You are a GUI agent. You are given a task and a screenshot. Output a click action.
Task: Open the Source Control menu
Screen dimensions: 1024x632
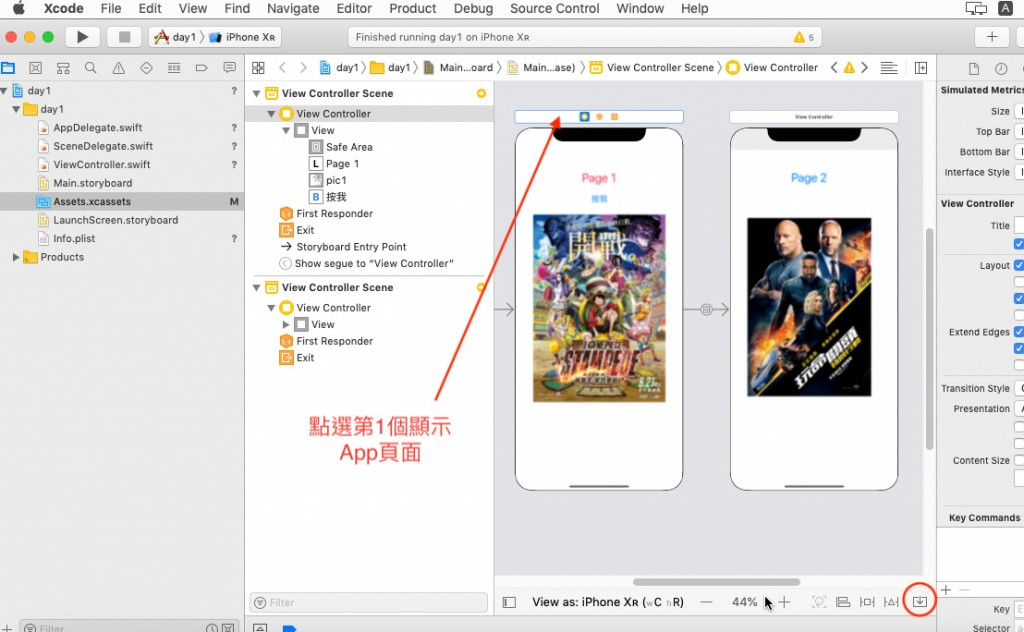click(554, 8)
